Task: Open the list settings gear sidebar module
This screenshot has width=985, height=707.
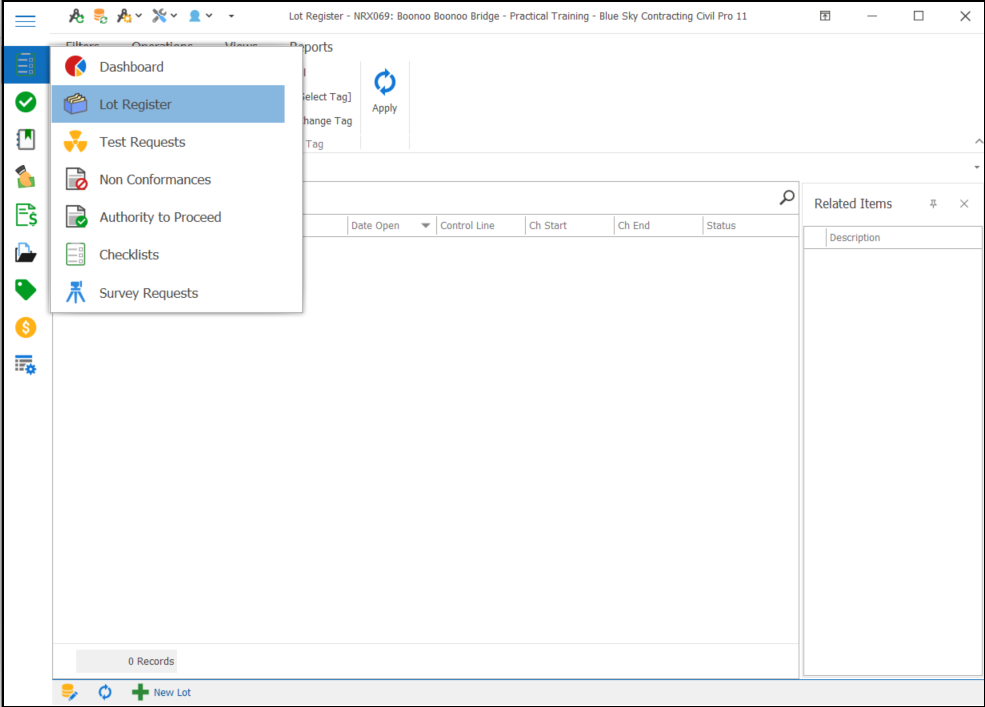Action: pyautogui.click(x=26, y=365)
